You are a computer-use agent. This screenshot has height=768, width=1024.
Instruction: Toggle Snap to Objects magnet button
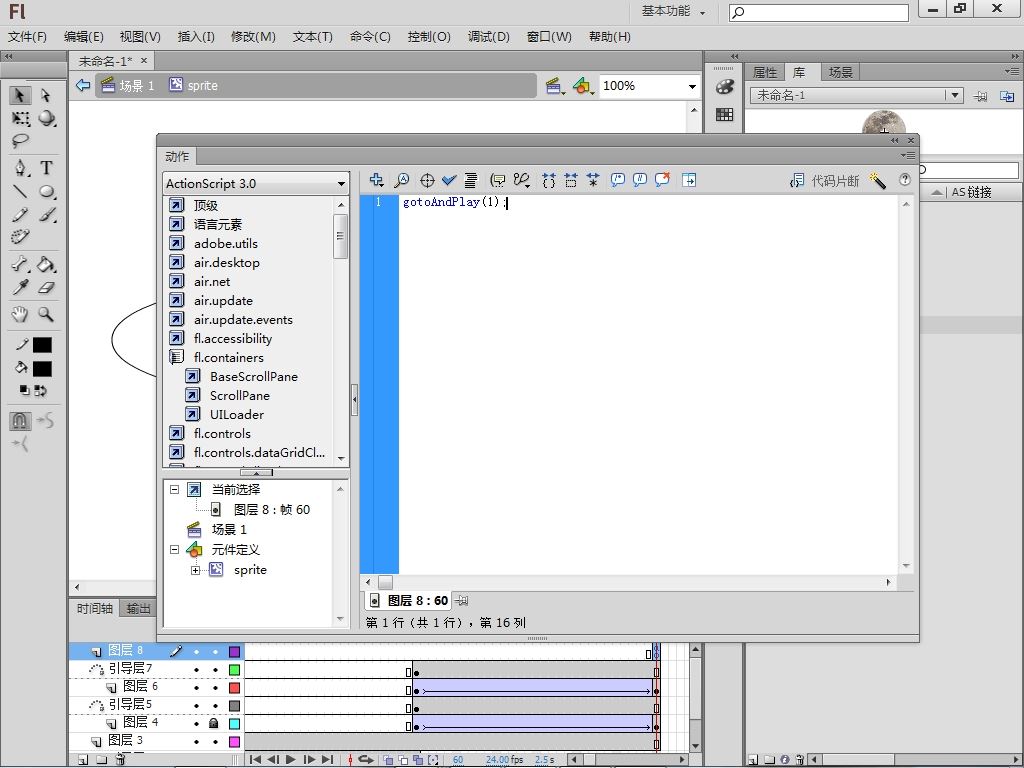tap(20, 420)
